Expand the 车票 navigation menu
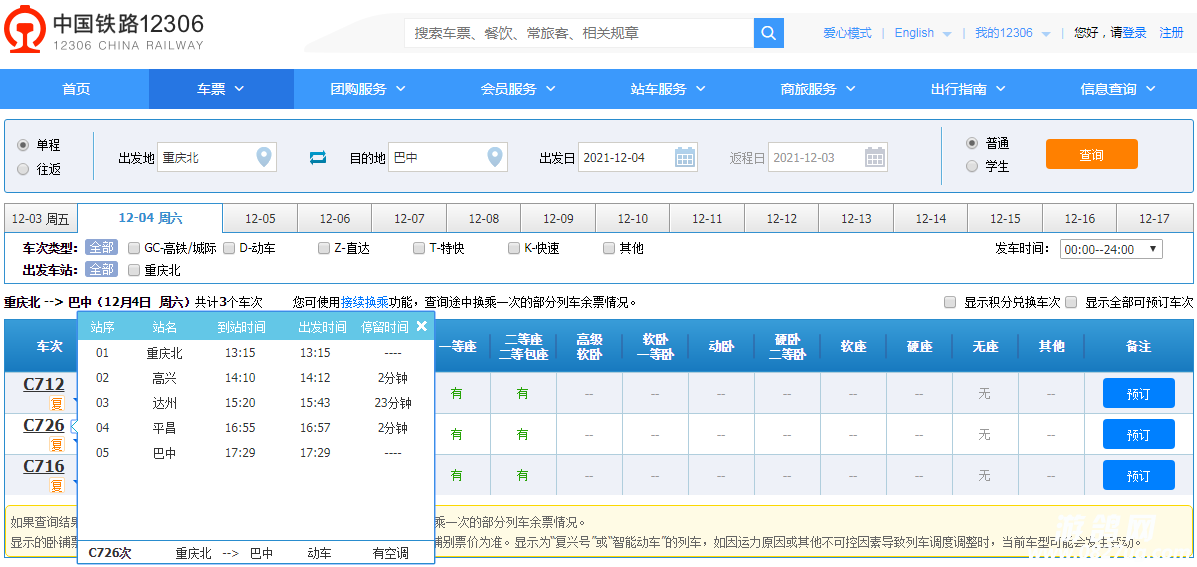Screen dimensions: 1197x567 [x=220, y=89]
